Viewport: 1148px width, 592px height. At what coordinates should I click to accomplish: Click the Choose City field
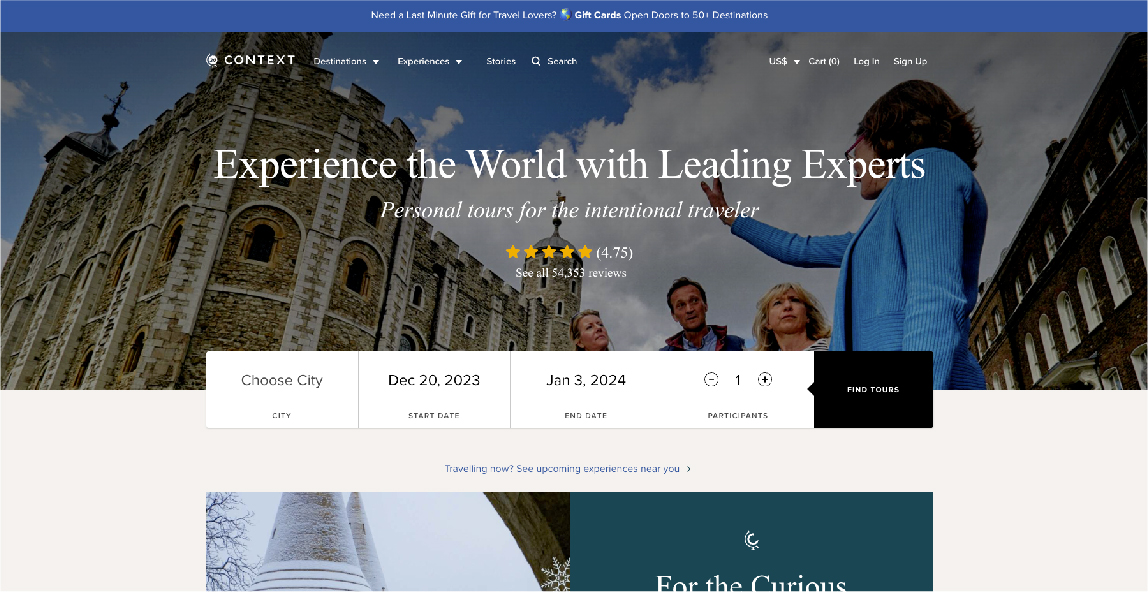pyautogui.click(x=282, y=380)
